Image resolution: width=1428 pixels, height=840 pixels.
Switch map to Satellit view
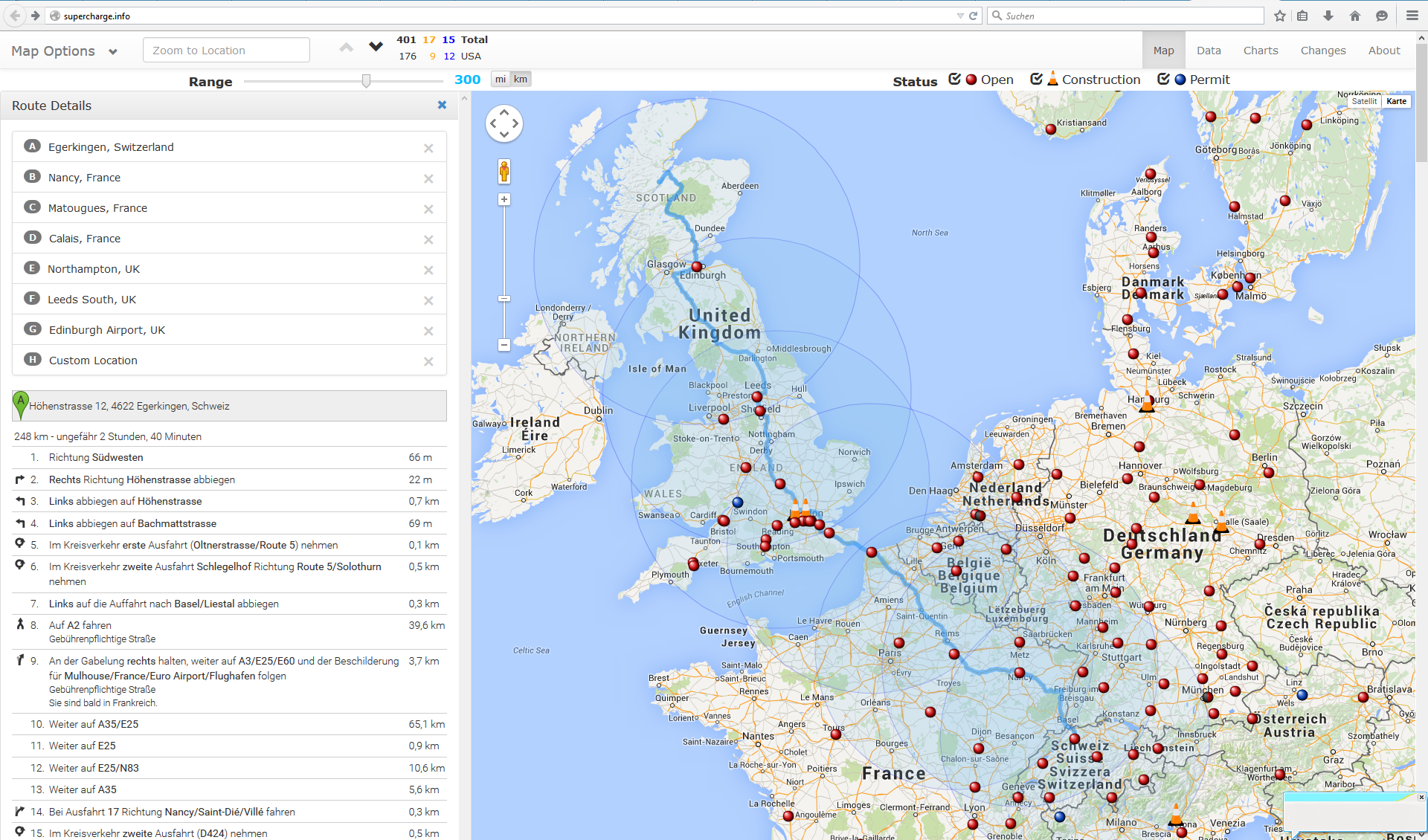1364,101
